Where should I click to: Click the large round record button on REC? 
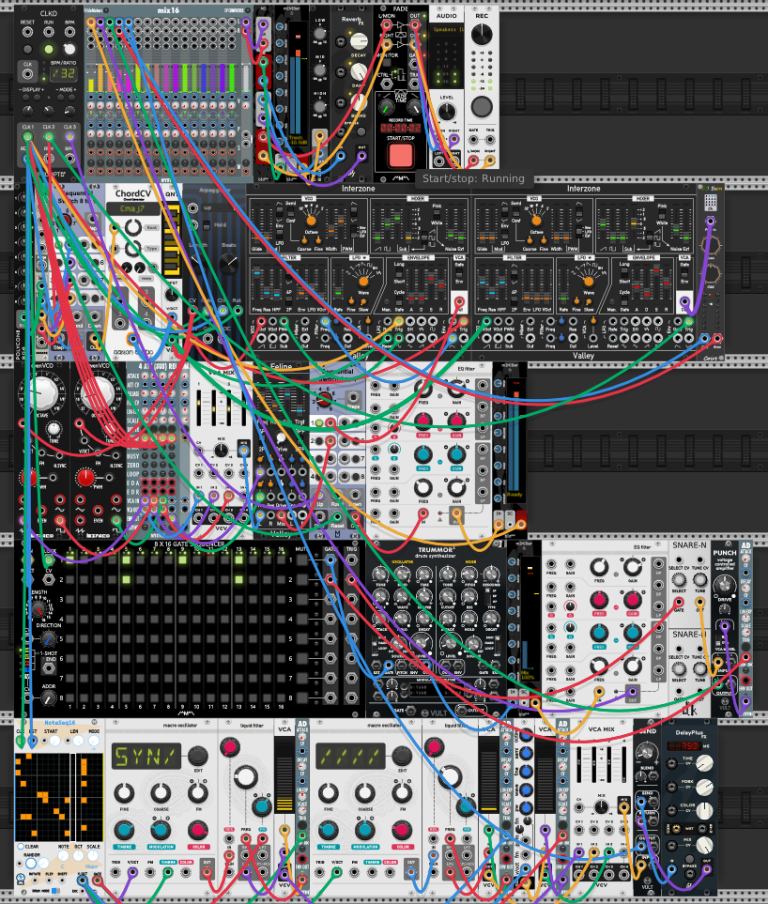tap(481, 107)
